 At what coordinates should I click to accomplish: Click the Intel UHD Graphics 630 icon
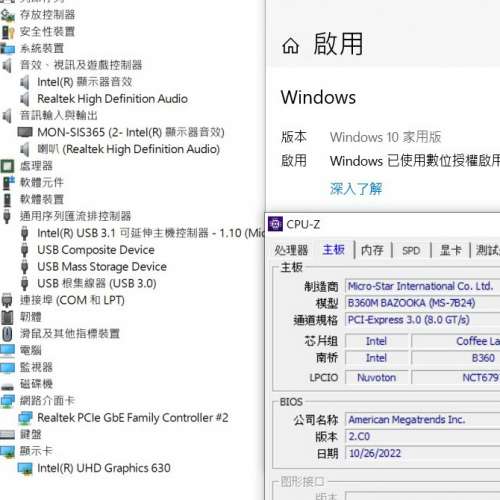point(25,468)
